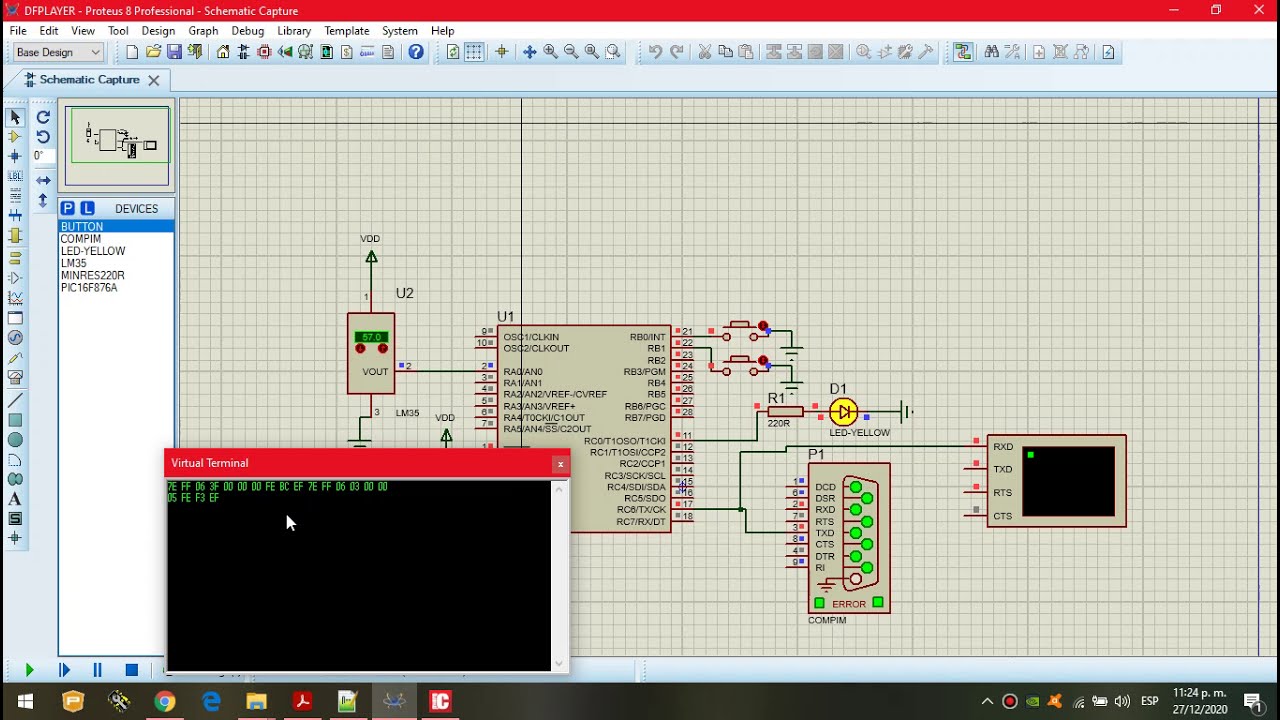This screenshot has width=1280, height=720.
Task: Open the File menu
Action: [x=18, y=31]
